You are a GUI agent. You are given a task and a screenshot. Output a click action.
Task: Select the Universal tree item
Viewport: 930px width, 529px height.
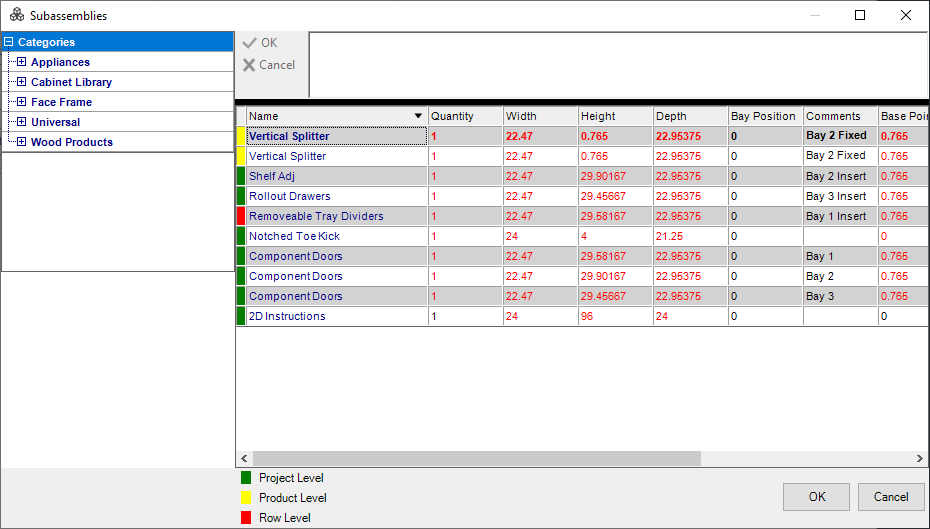pos(55,122)
